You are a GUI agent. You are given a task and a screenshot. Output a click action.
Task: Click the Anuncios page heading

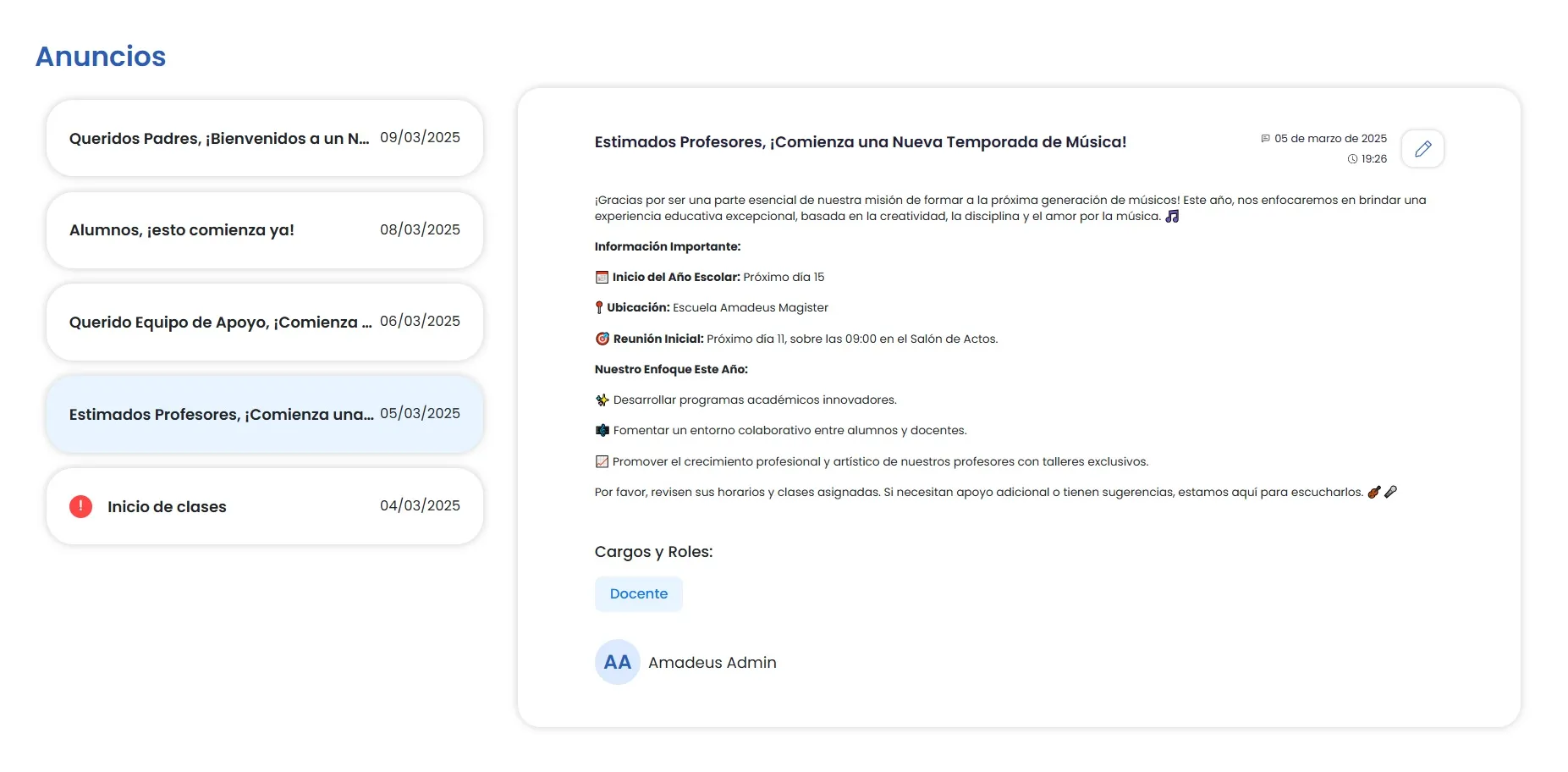100,56
